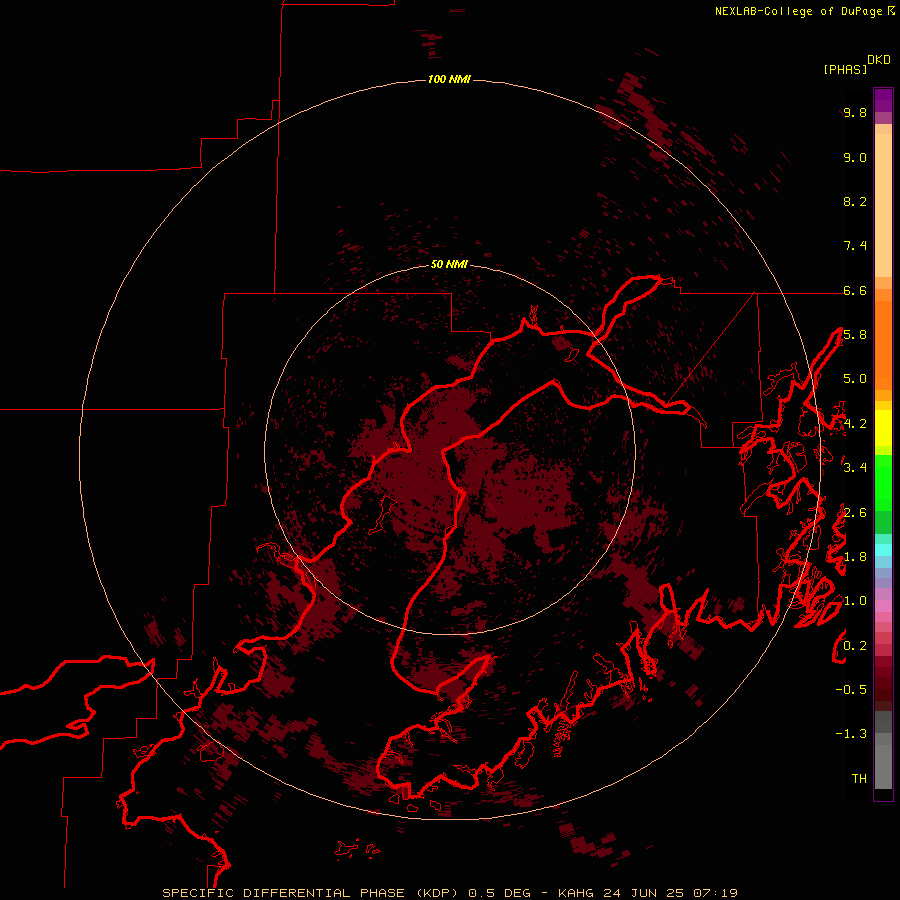Click the 6.6 scale value
This screenshot has width=900, height=900.
(855, 290)
